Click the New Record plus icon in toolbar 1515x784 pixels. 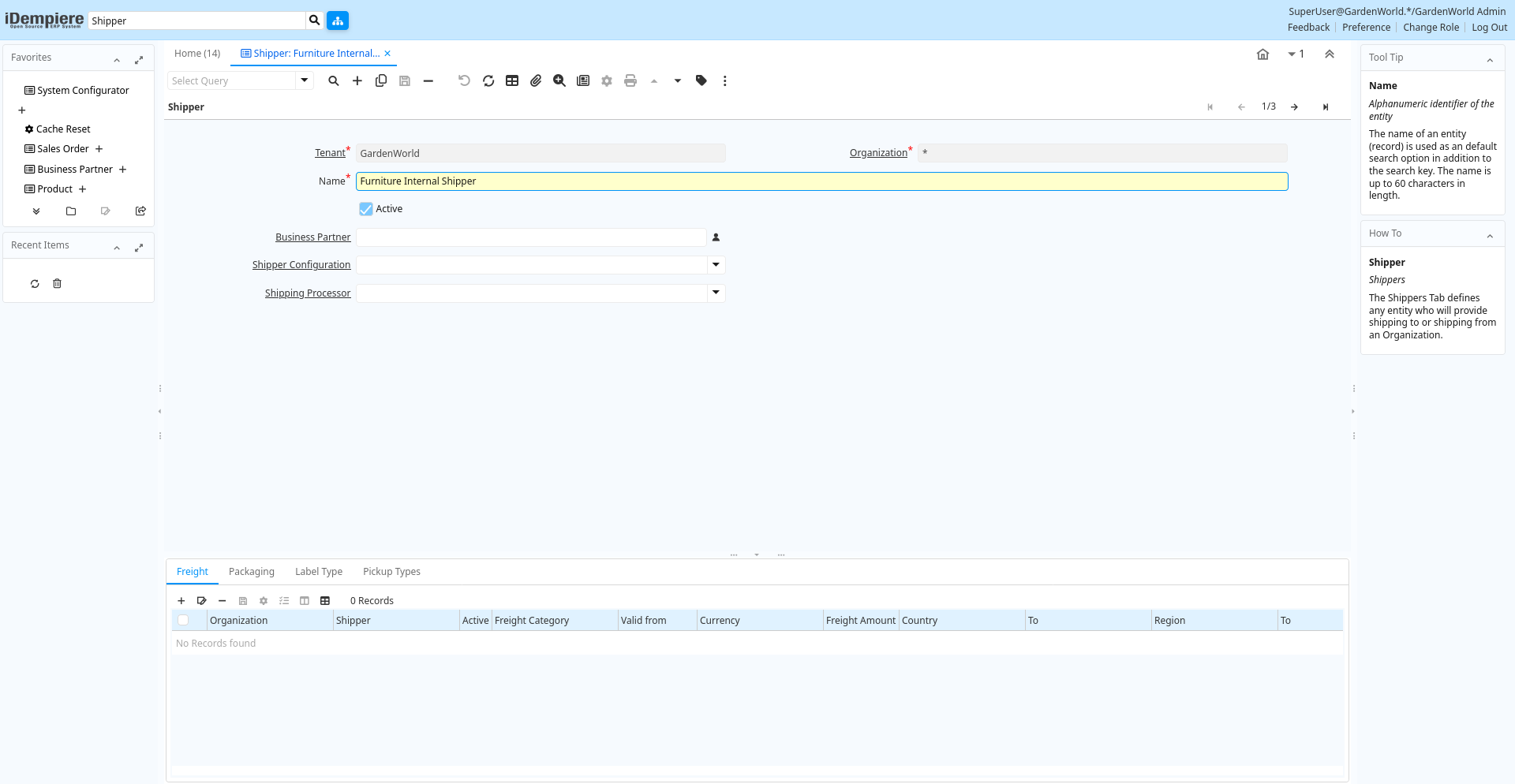coord(357,80)
